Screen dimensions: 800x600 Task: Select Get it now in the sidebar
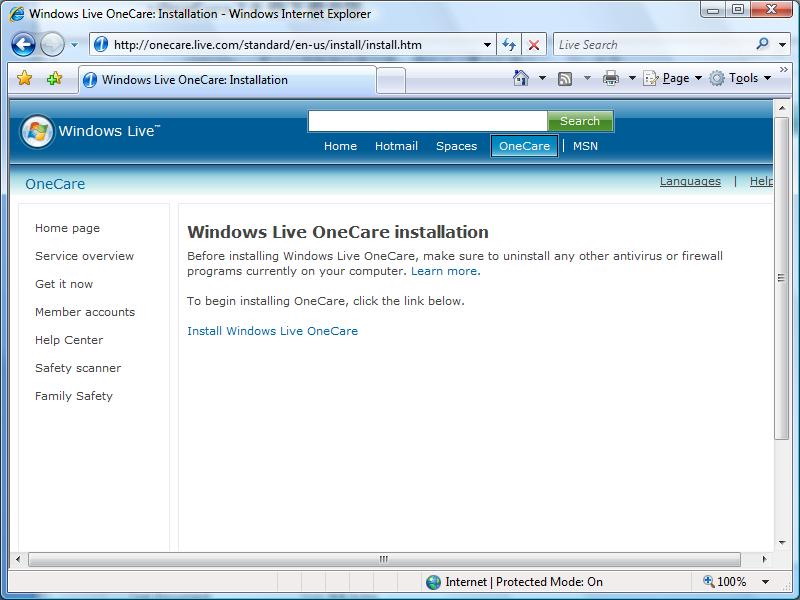(x=64, y=284)
